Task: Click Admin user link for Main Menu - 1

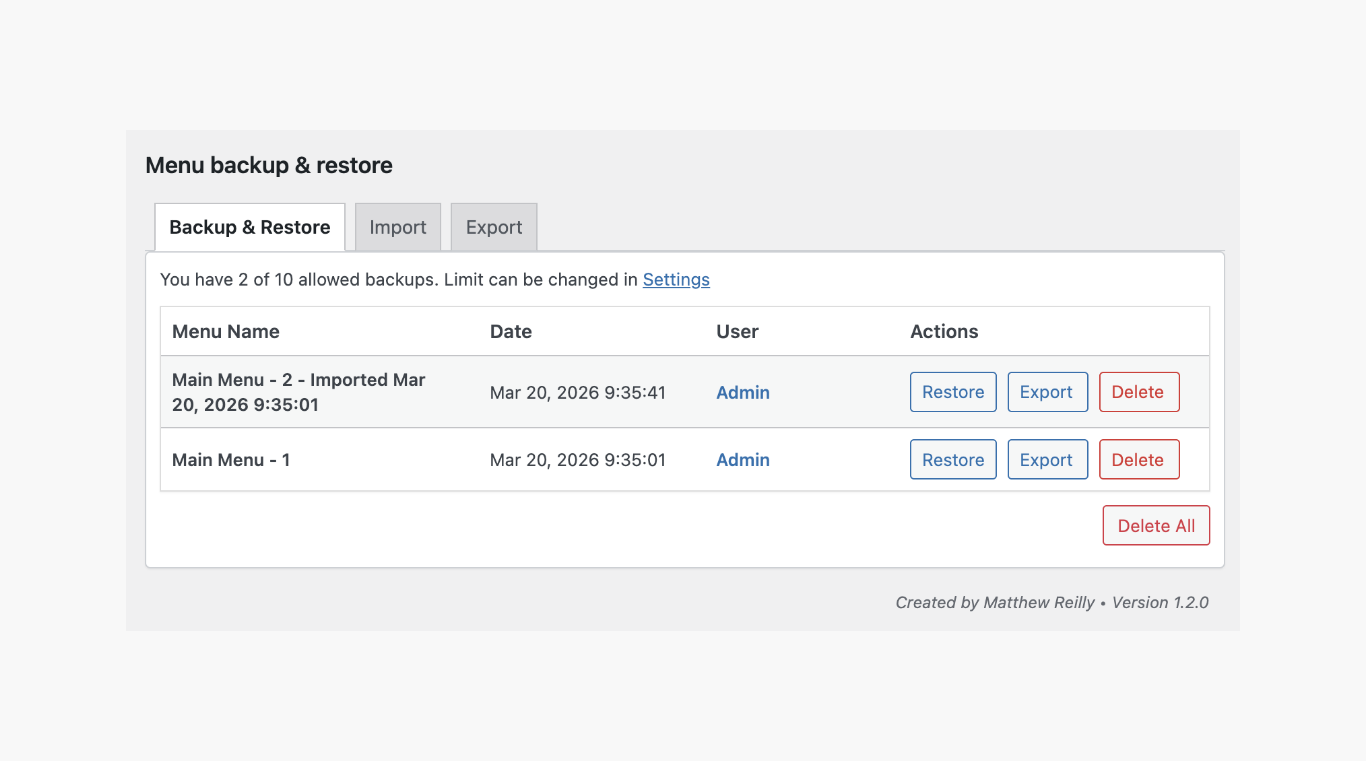Action: [x=743, y=460]
